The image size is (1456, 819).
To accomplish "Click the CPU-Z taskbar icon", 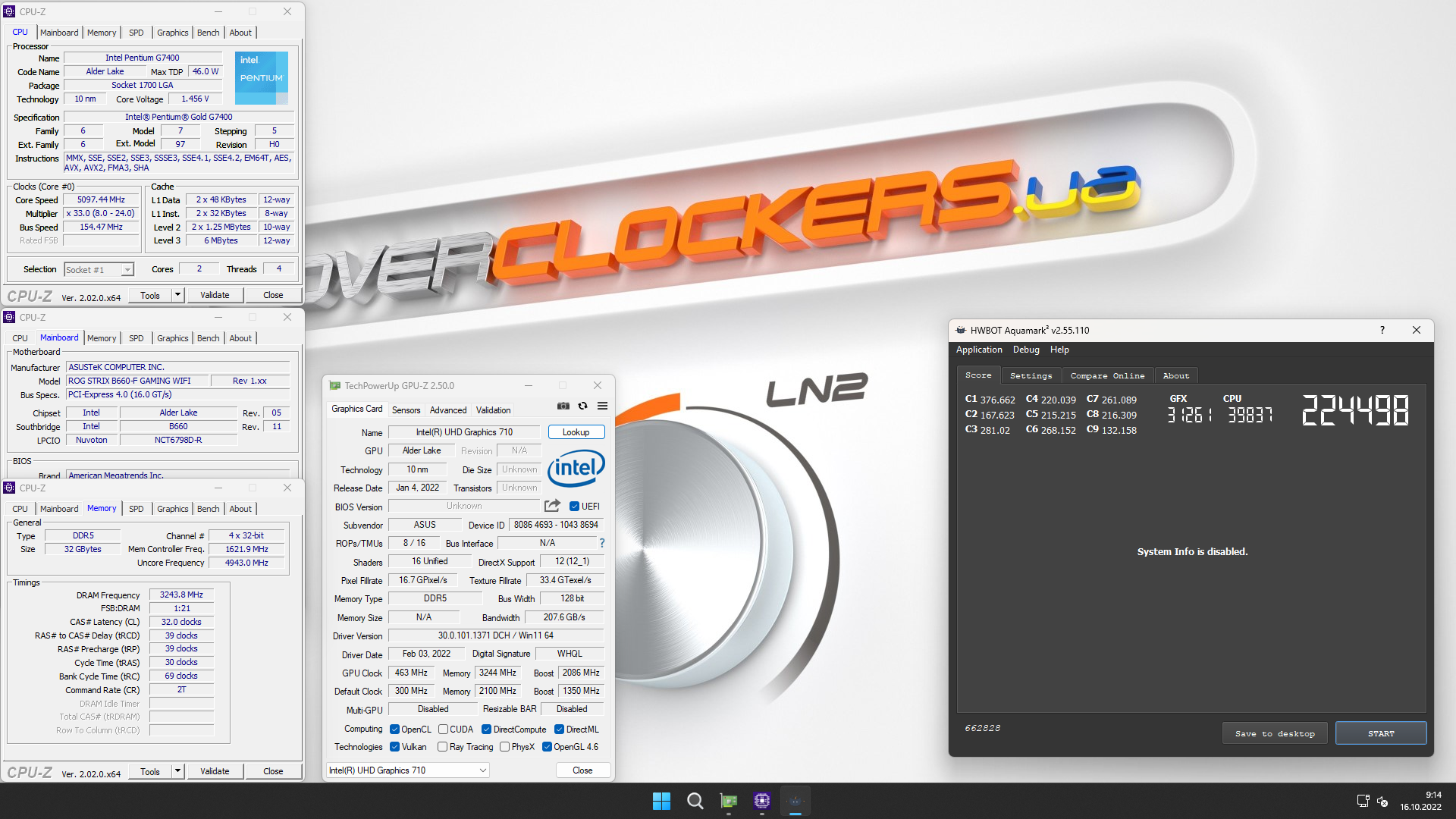I will pos(761,801).
